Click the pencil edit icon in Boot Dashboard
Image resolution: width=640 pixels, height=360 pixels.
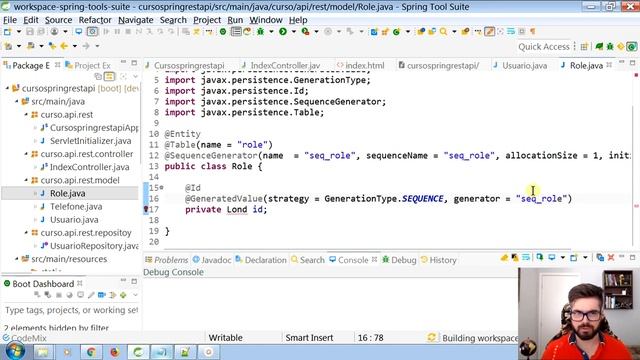coord(91,295)
